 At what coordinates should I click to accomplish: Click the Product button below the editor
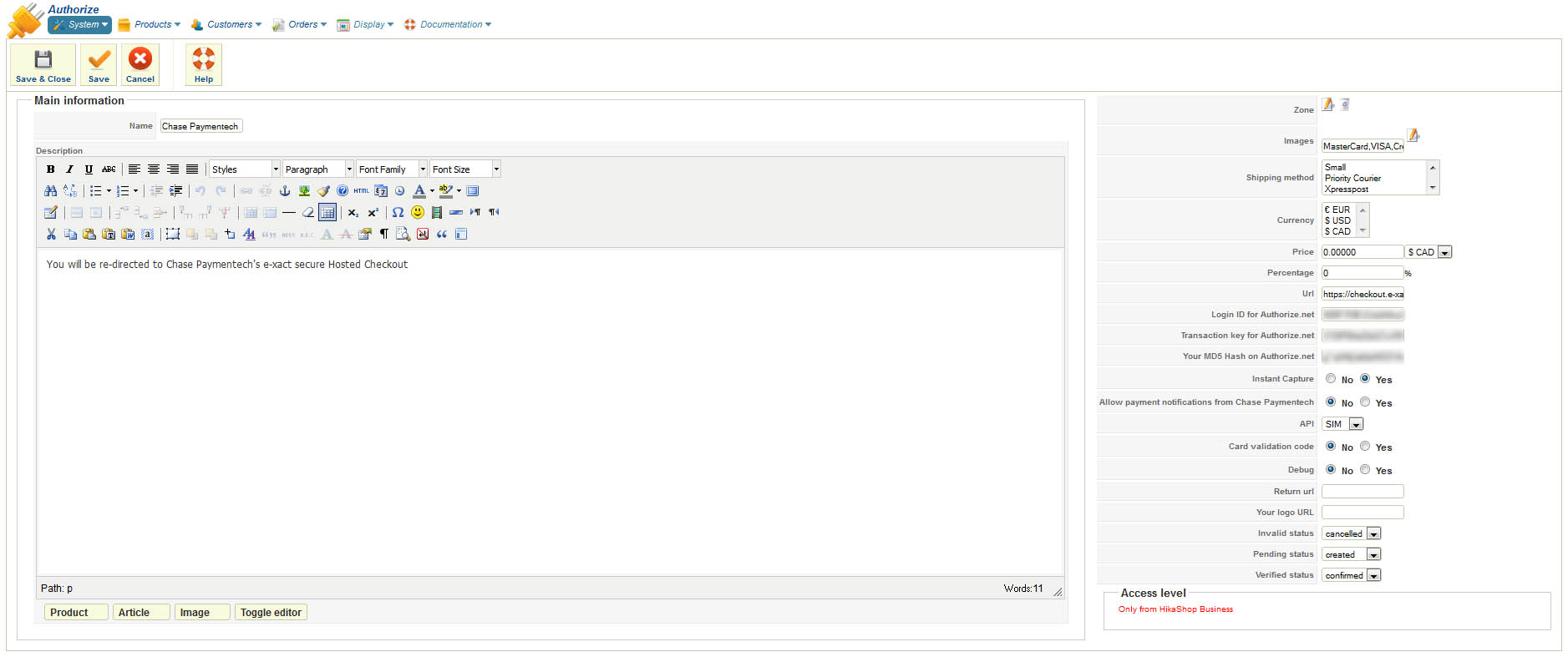click(76, 613)
